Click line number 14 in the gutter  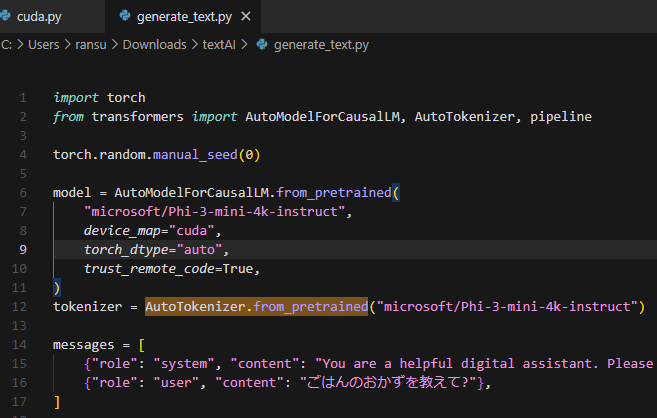tap(19, 345)
